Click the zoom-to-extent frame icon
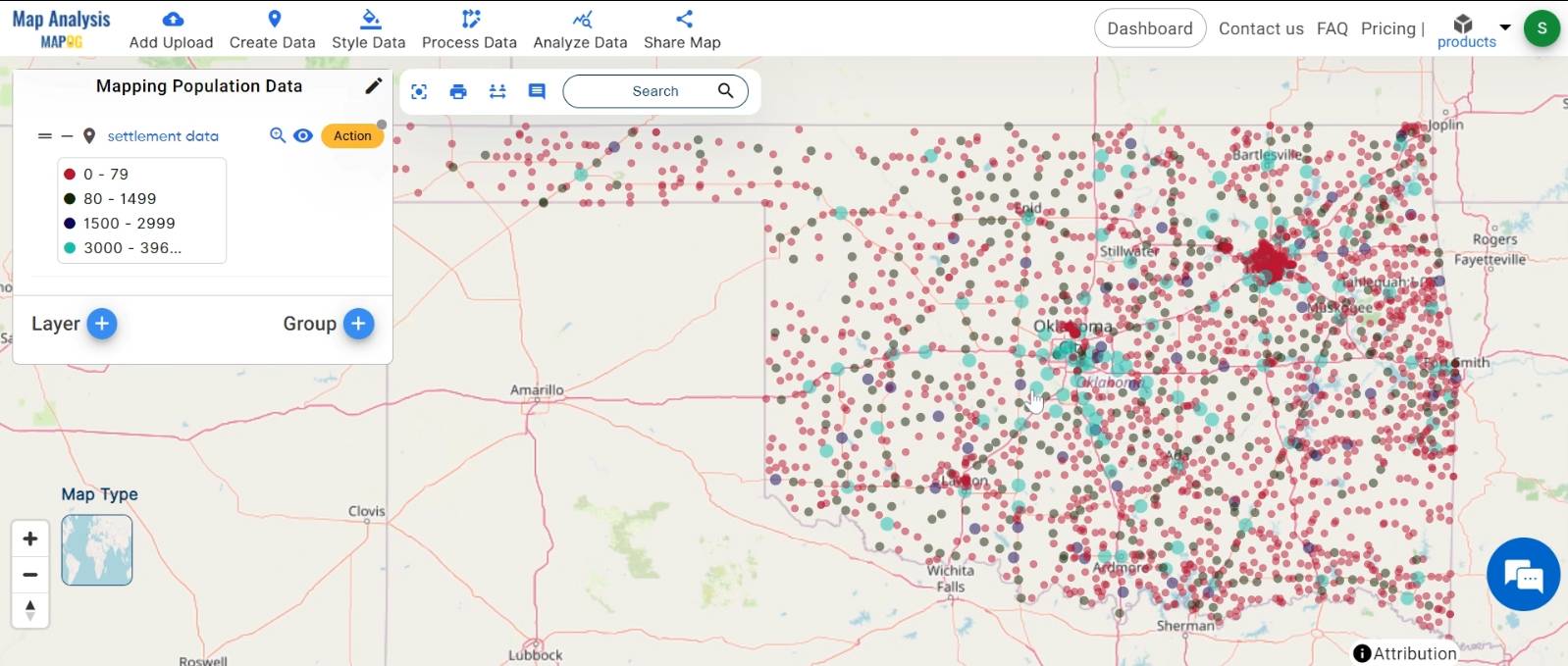The width and height of the screenshot is (1568, 666). 419,91
